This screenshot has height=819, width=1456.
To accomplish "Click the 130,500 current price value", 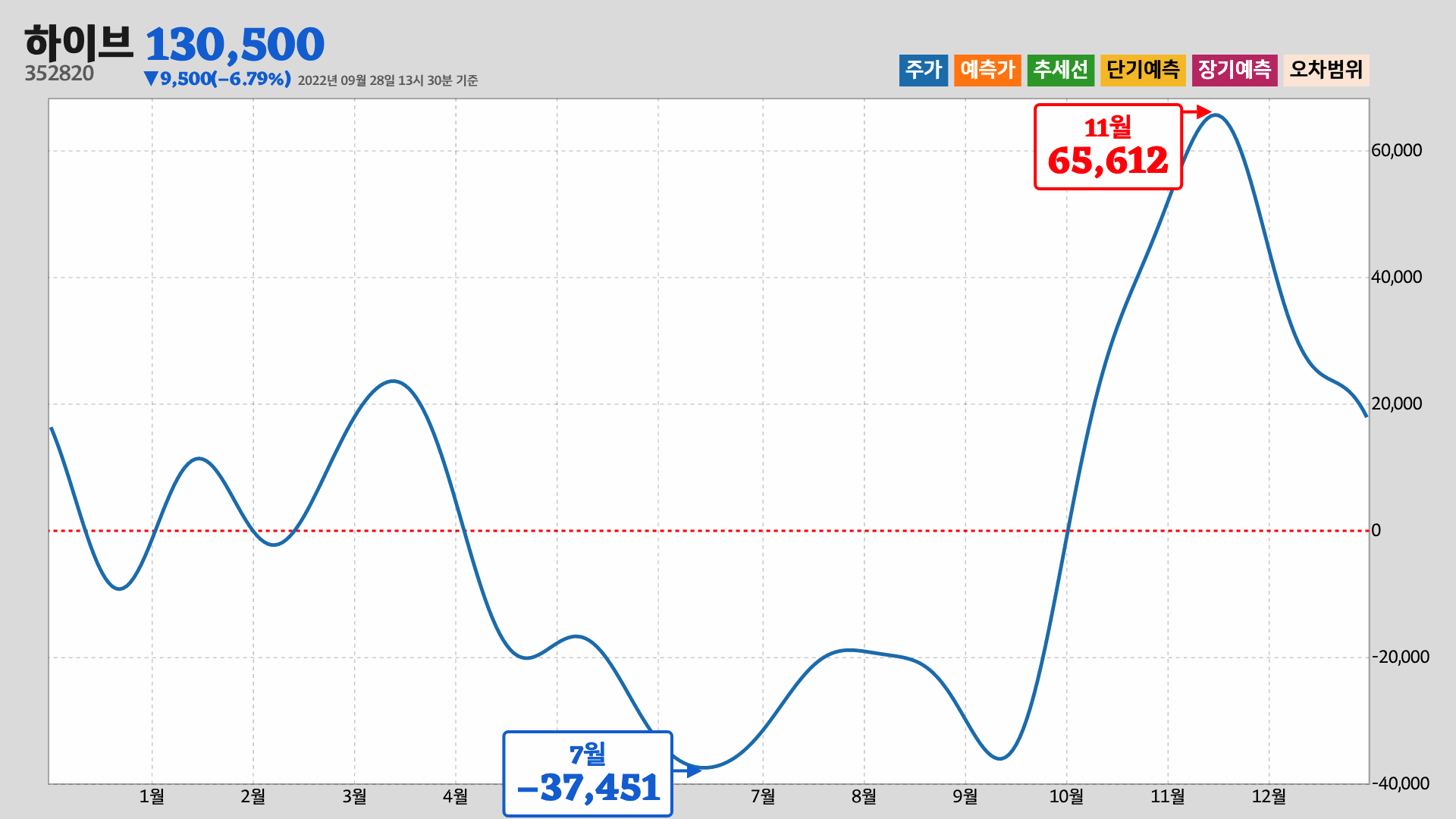I will coord(234,45).
